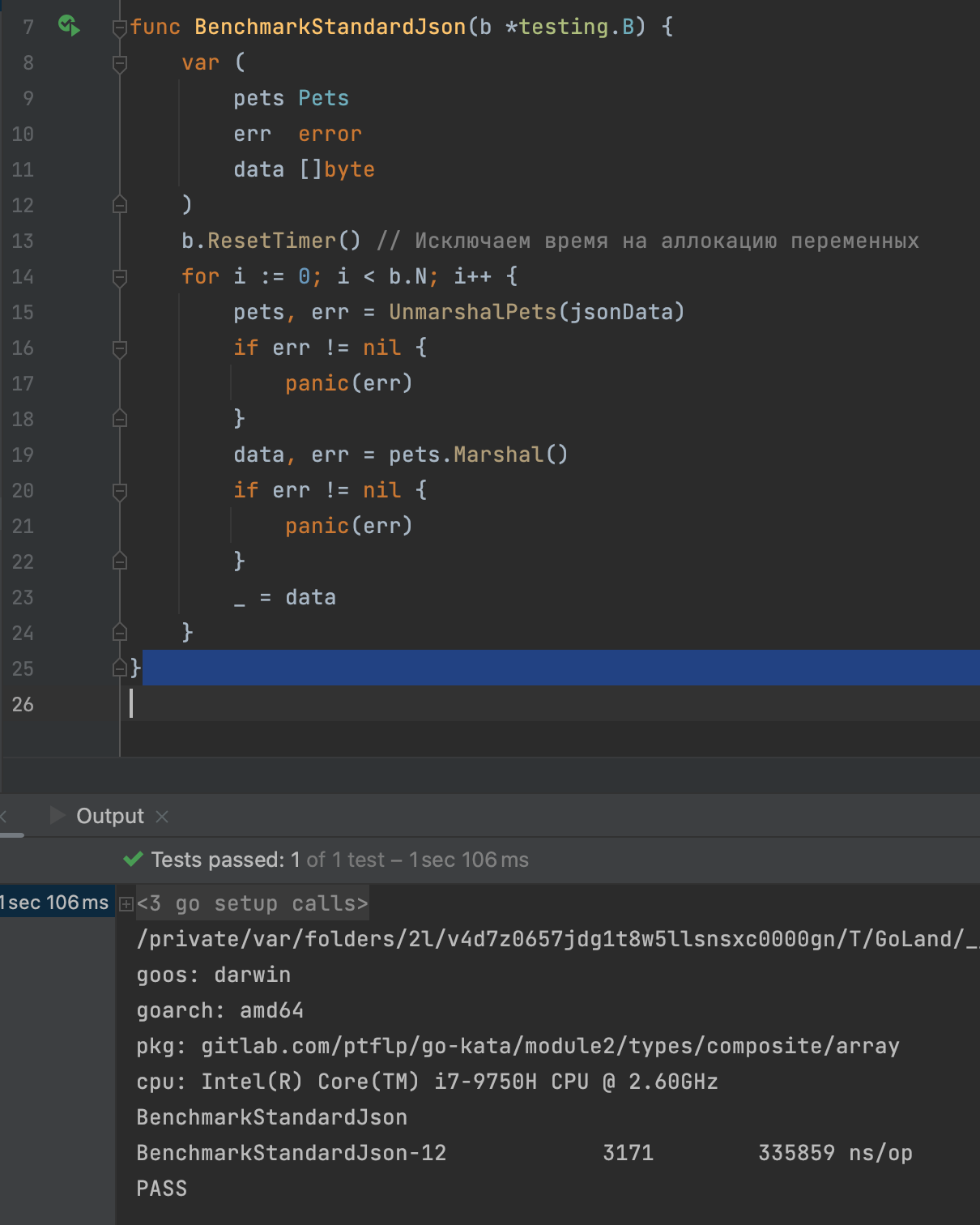Click the play icon beside Output
The height and width of the screenshot is (1225, 980).
coord(58,815)
